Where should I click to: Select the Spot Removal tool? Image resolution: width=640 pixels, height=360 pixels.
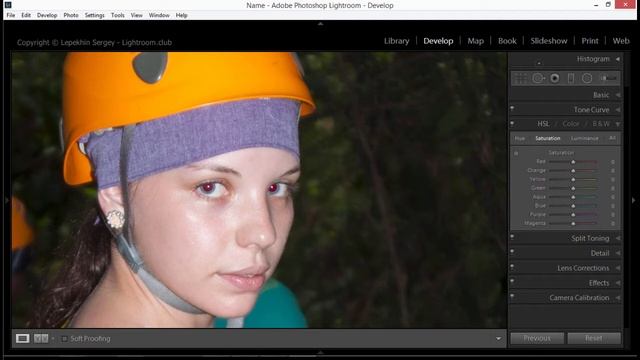(538, 78)
